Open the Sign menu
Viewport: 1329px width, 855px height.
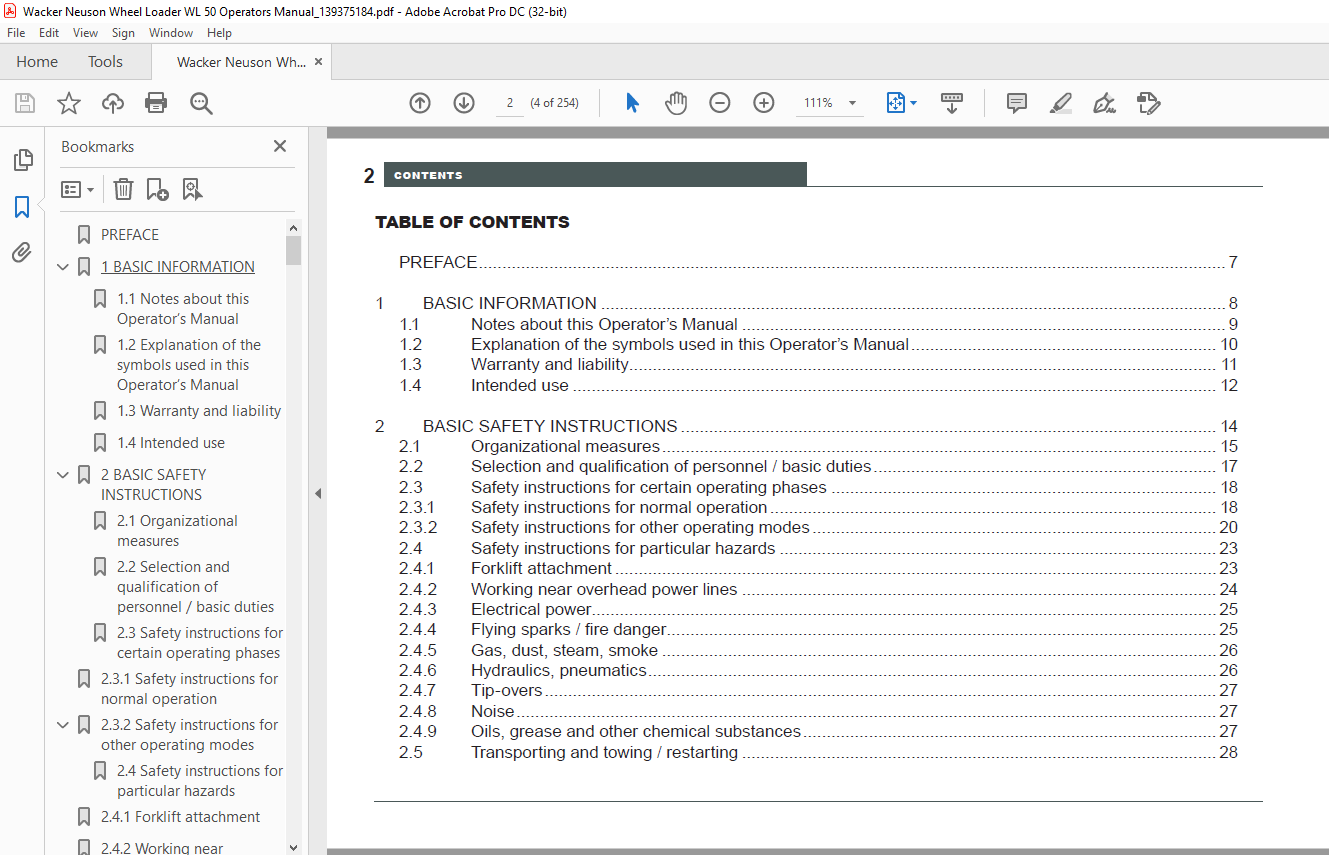[x=123, y=33]
